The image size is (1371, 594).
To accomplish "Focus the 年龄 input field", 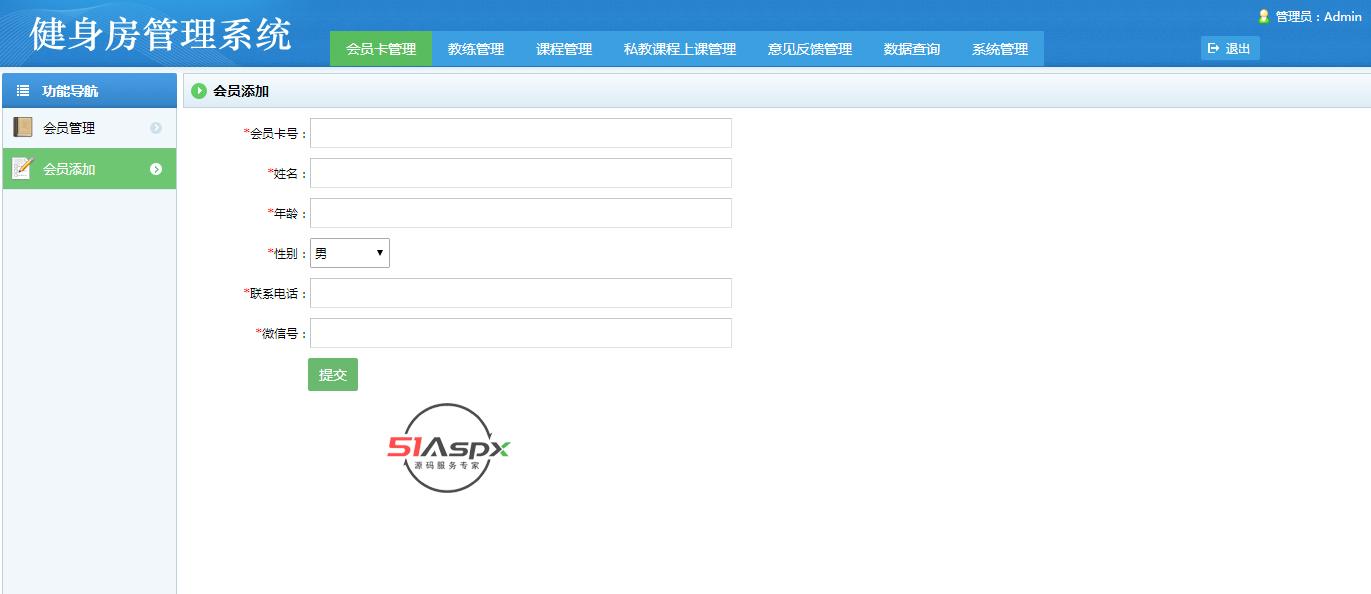I will (x=521, y=213).
